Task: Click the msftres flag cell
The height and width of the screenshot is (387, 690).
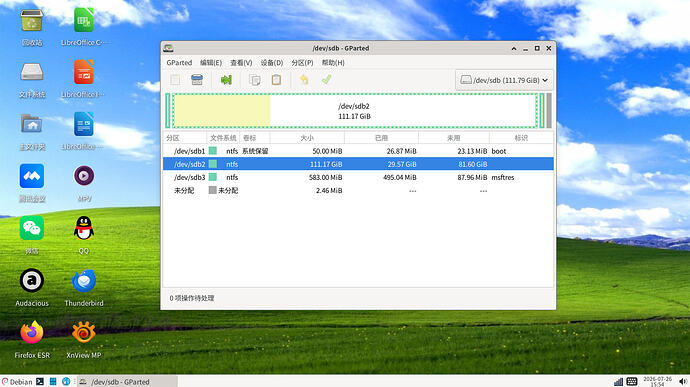Action: (x=503, y=177)
